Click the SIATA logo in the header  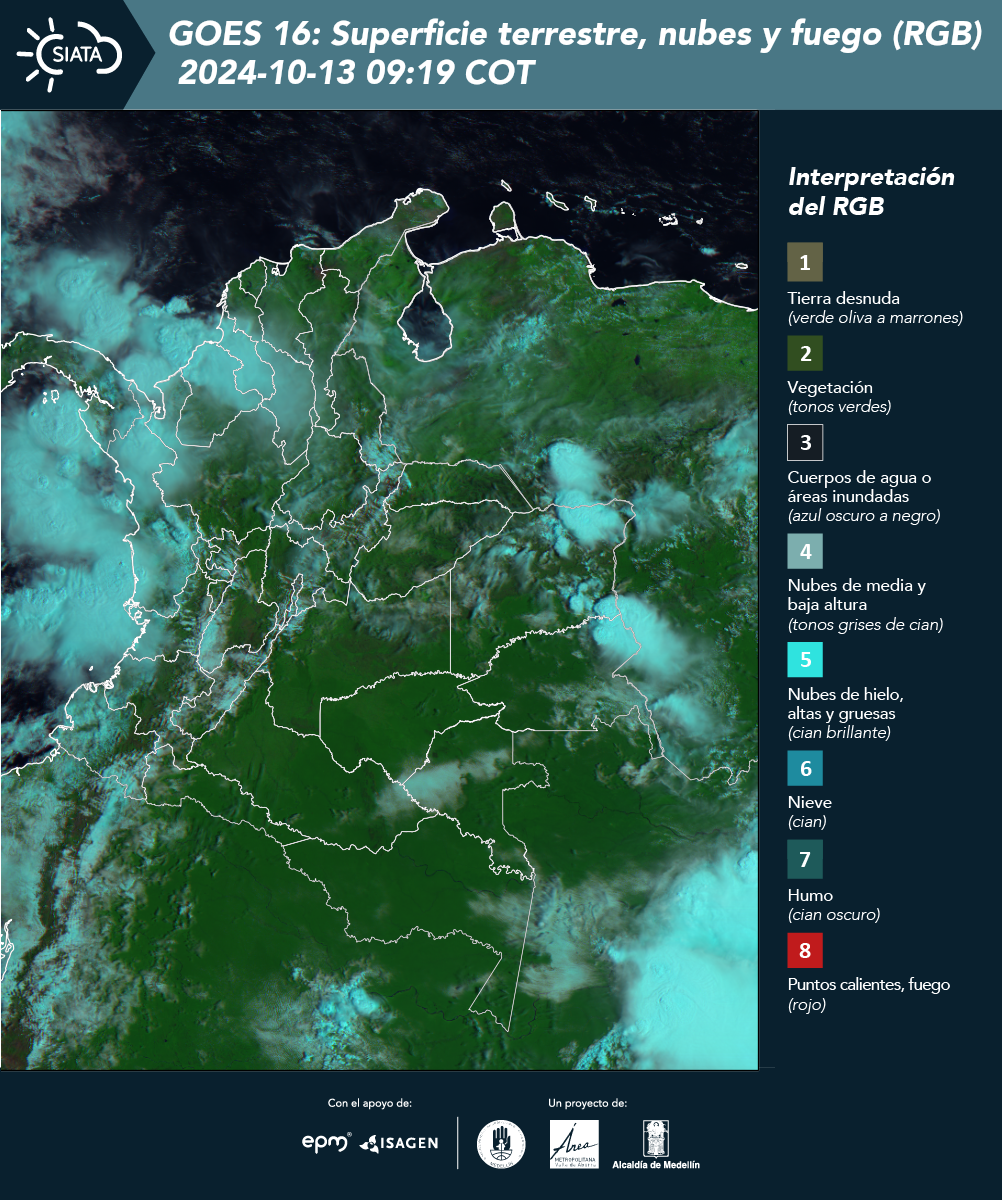(x=70, y=53)
